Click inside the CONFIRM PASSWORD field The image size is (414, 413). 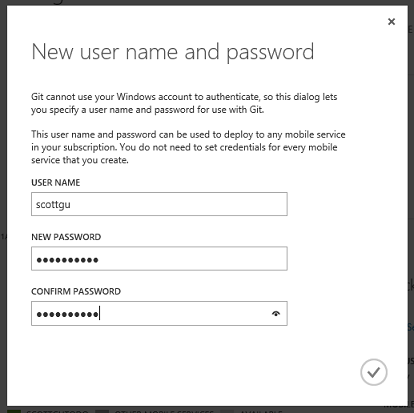coord(159,313)
